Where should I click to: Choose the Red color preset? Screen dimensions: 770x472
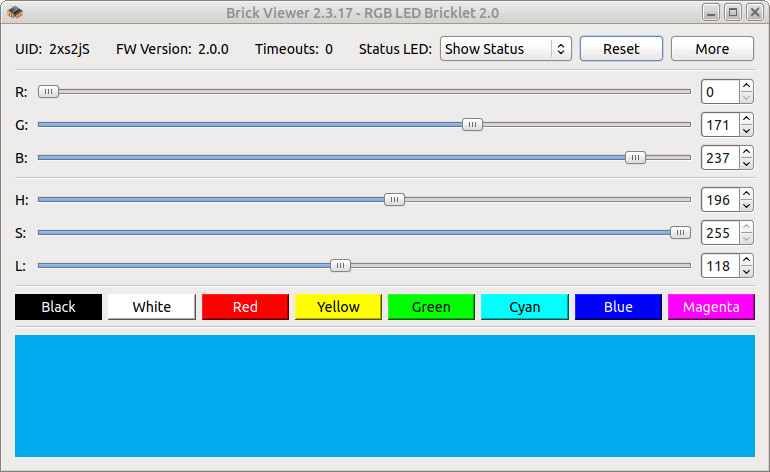(245, 307)
